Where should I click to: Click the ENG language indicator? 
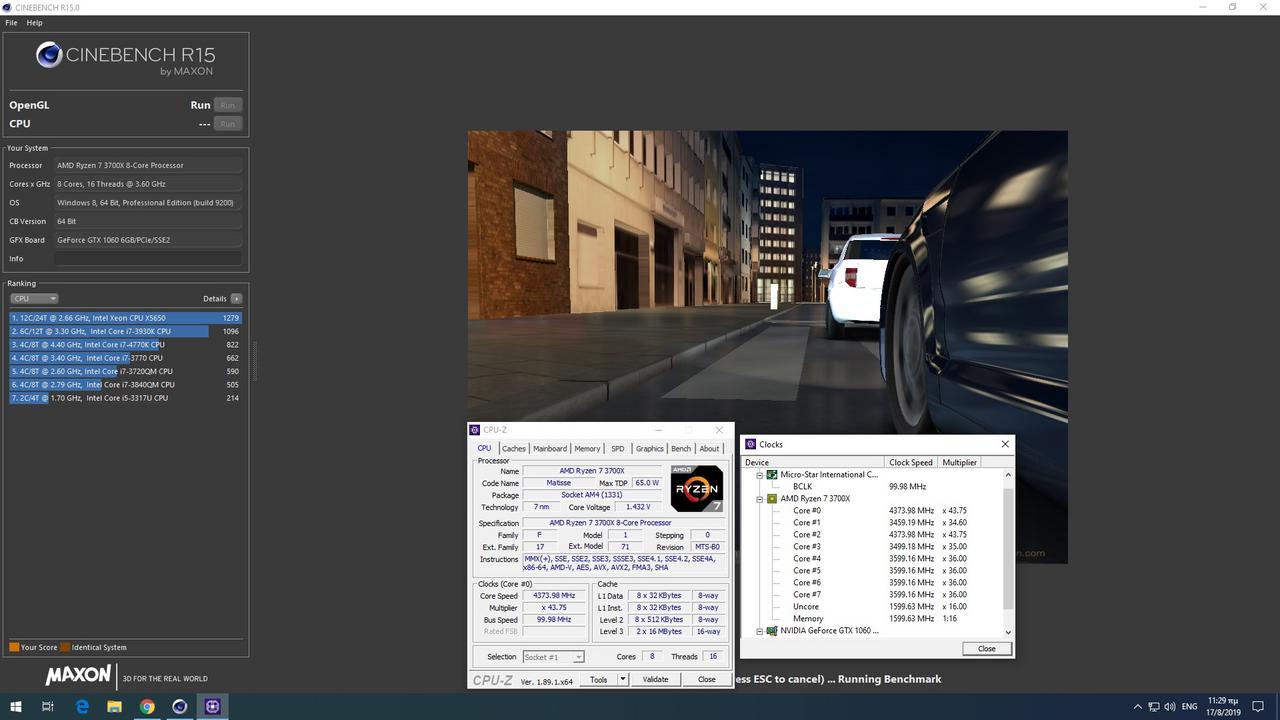coord(1190,707)
